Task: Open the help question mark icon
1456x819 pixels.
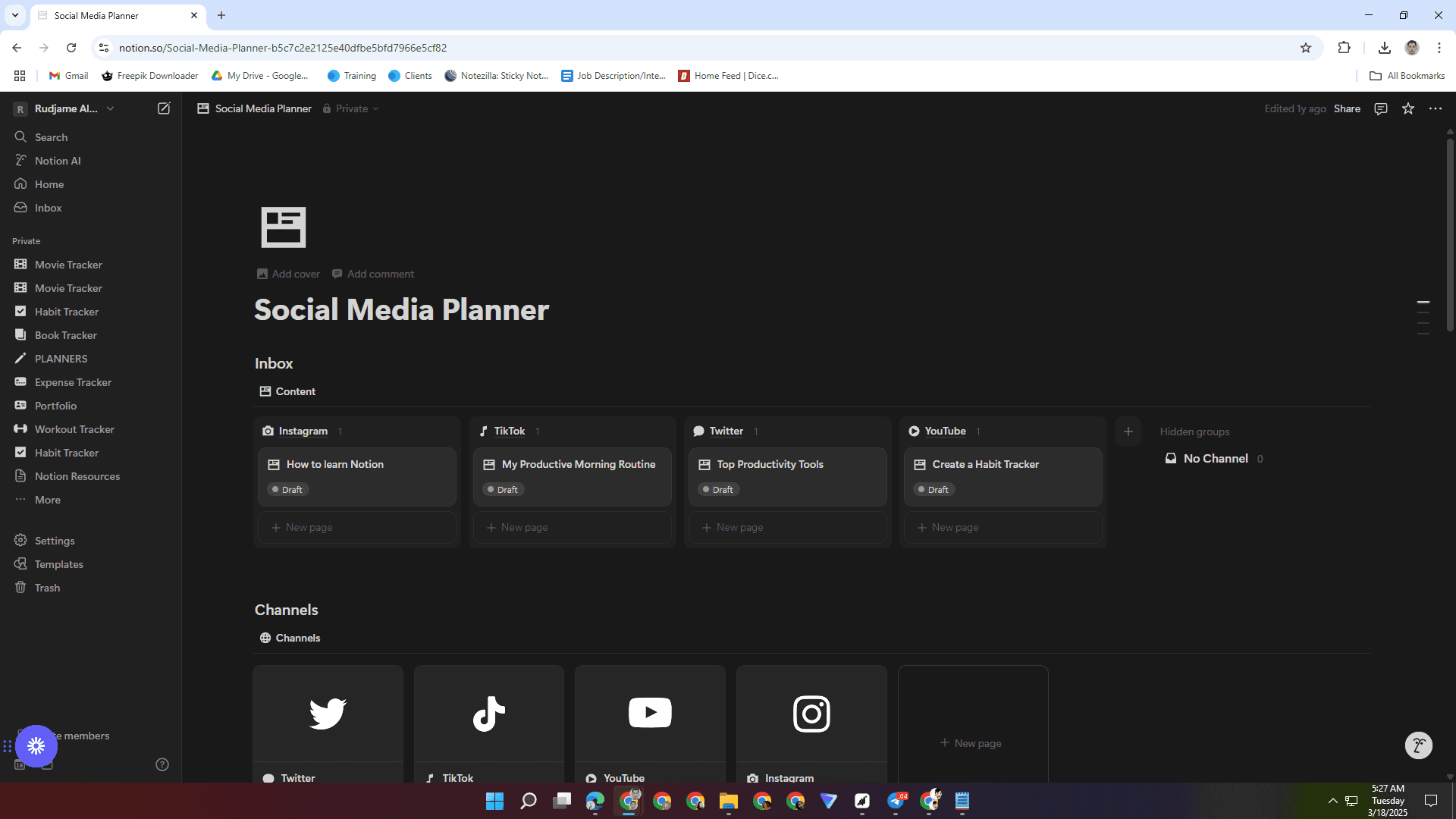Action: pos(162,764)
